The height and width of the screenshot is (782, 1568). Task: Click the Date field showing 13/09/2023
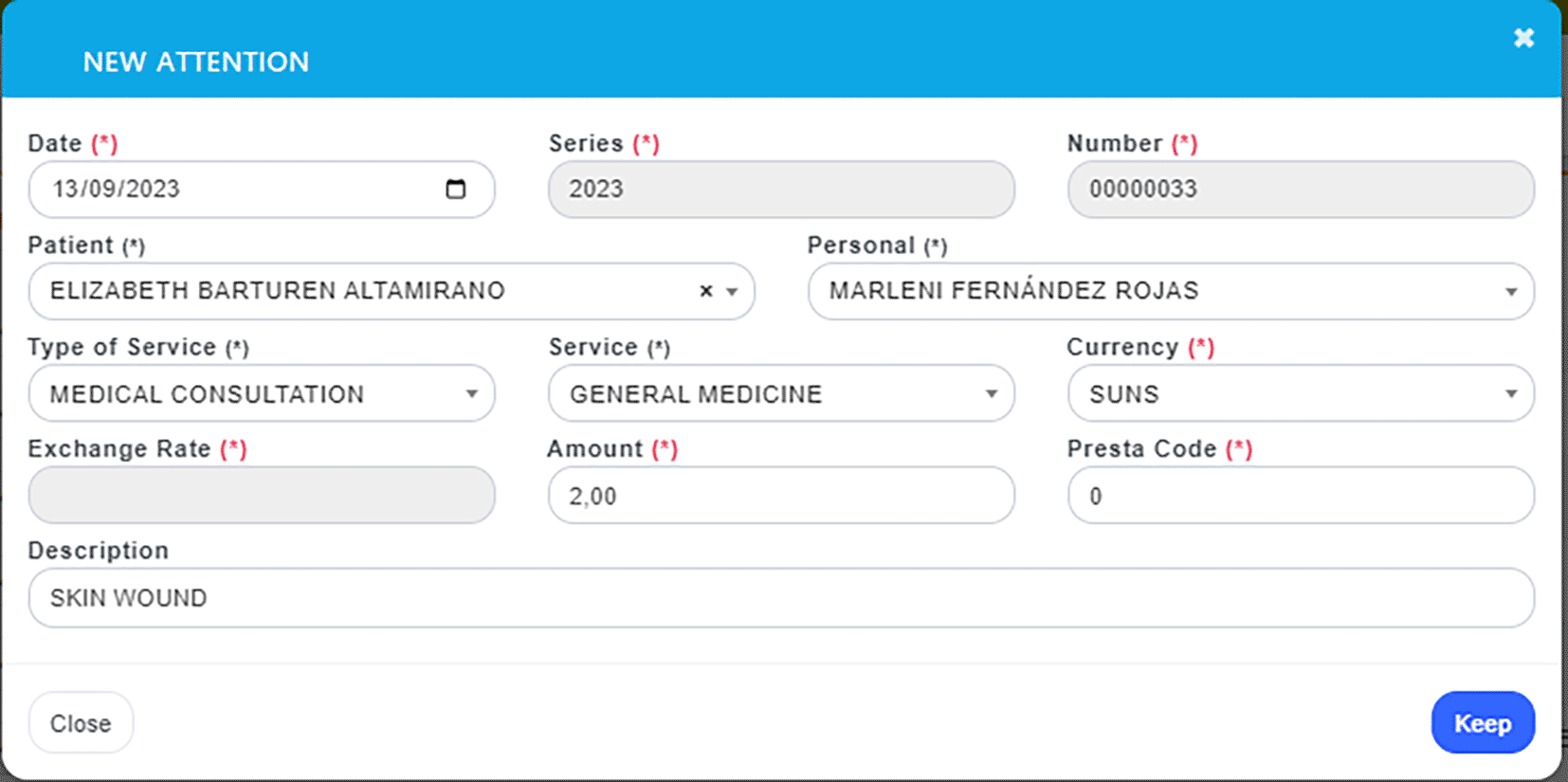pyautogui.click(x=262, y=189)
